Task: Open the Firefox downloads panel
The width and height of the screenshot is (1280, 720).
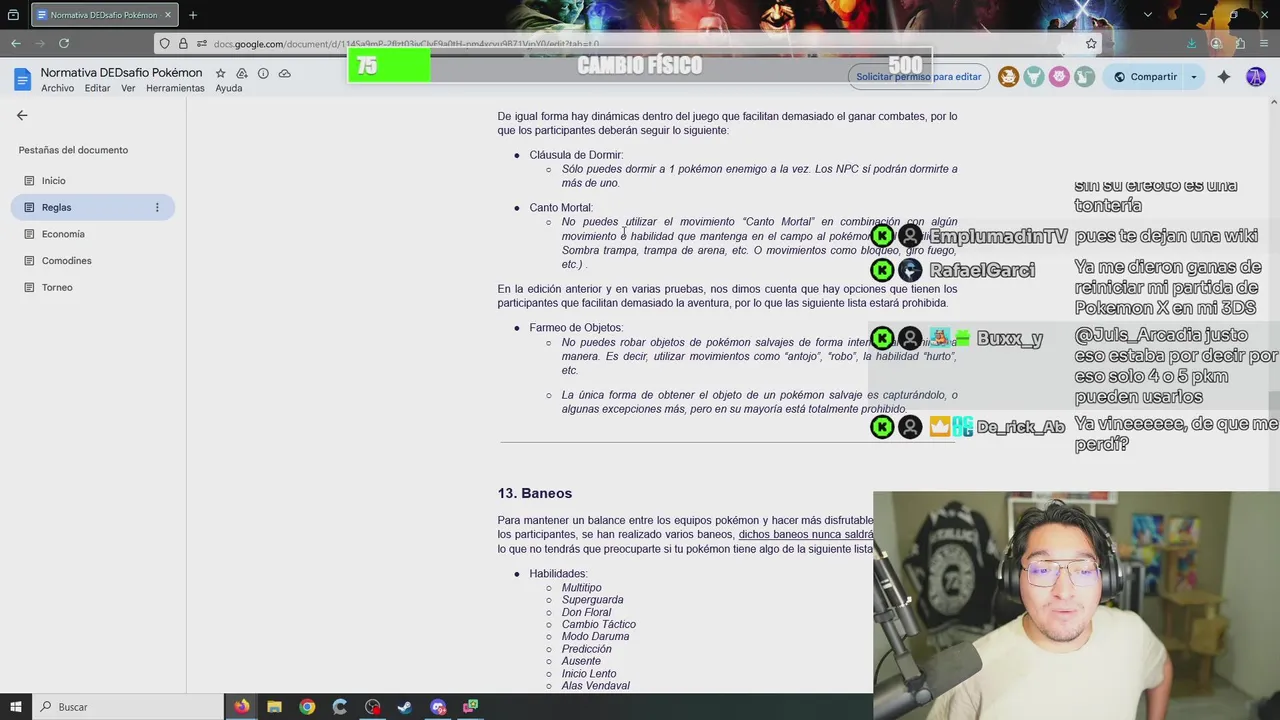Action: (x=1191, y=43)
